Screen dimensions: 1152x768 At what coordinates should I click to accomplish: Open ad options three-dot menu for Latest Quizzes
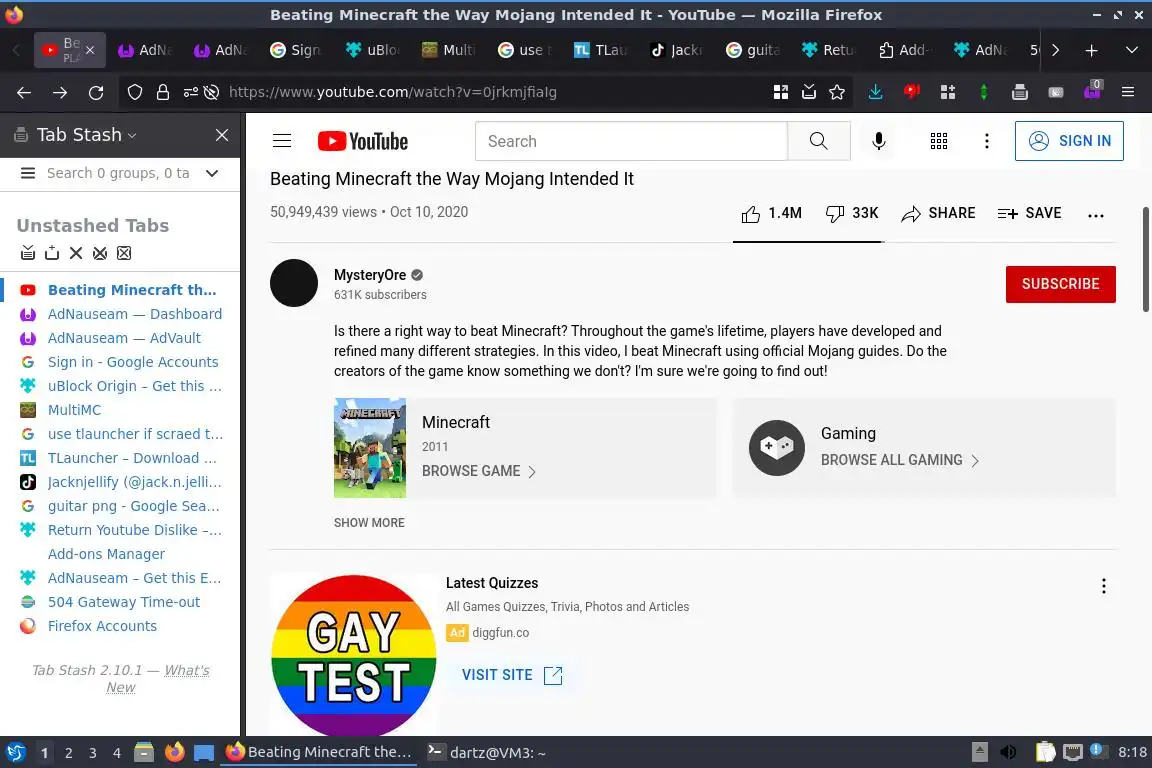pyautogui.click(x=1104, y=586)
